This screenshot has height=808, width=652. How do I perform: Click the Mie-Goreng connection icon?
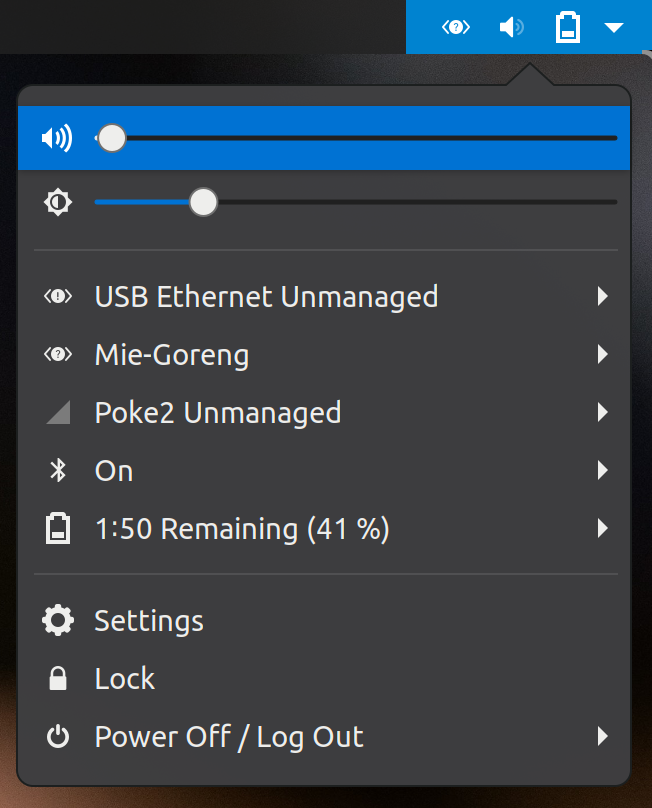point(58,355)
